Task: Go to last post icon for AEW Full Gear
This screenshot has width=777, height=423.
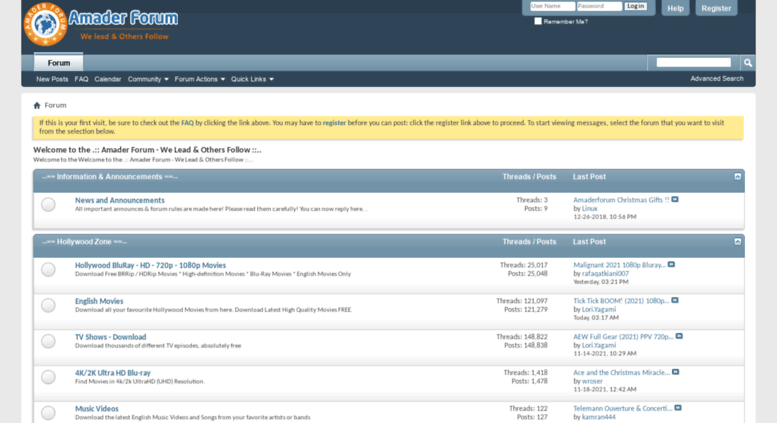Action: click(679, 336)
